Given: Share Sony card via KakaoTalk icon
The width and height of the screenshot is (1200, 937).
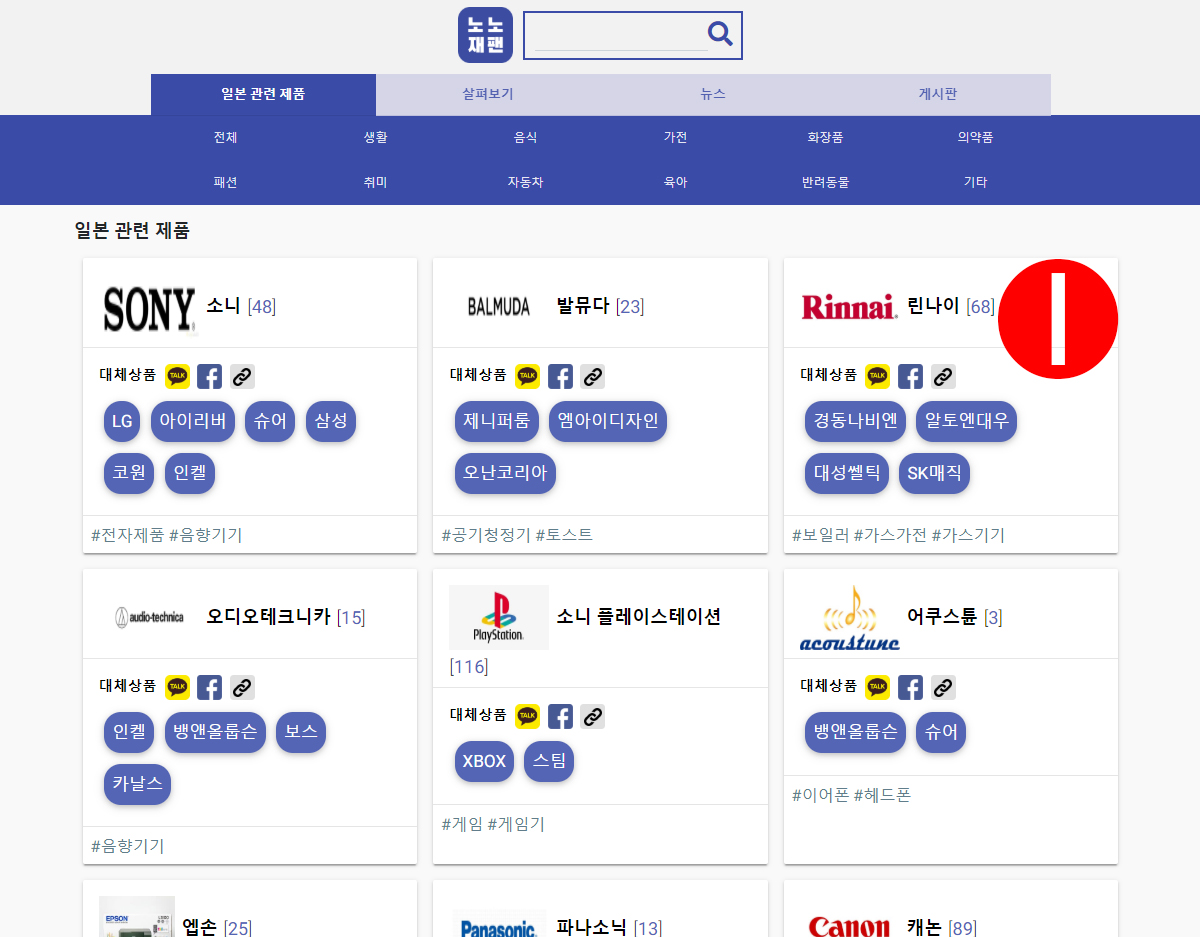Looking at the screenshot, I should [177, 376].
